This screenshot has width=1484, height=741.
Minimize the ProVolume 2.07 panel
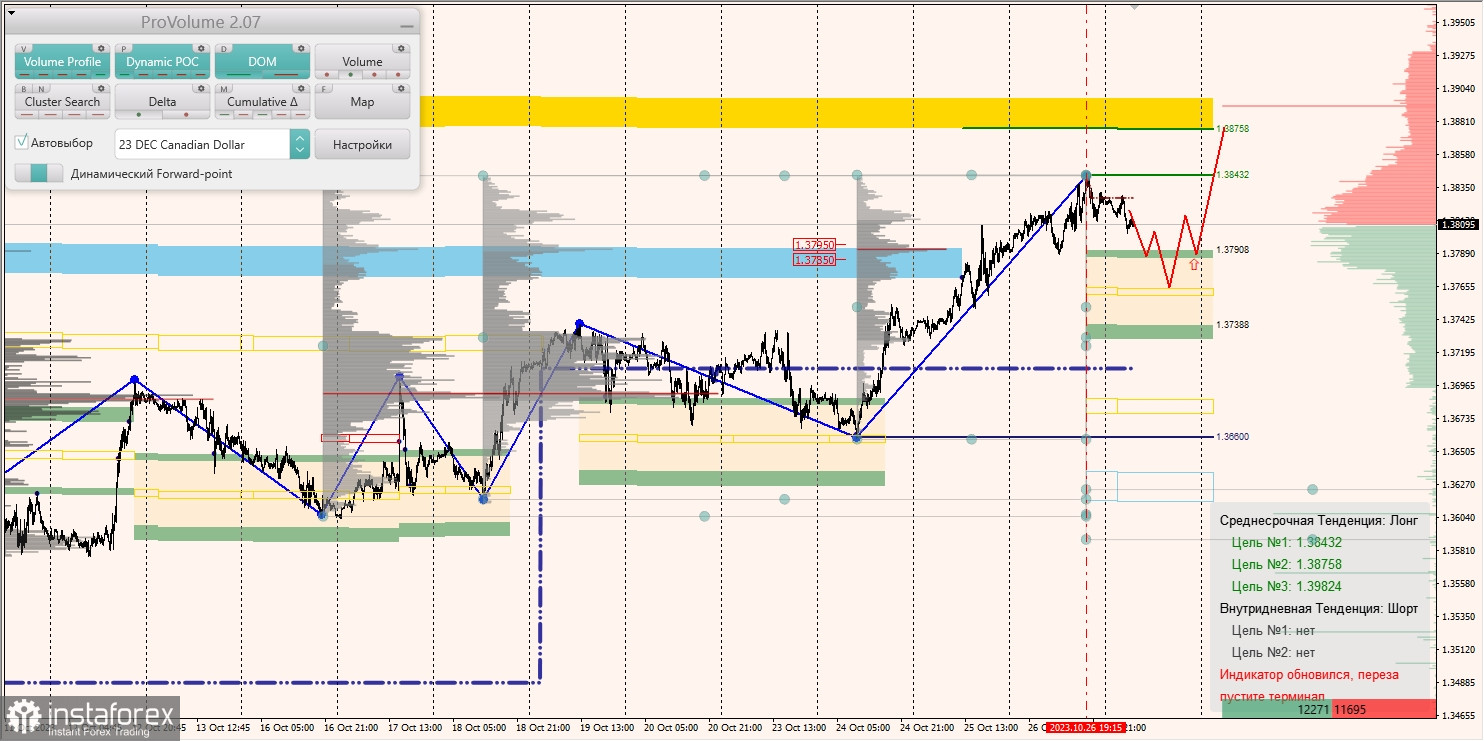point(405,24)
